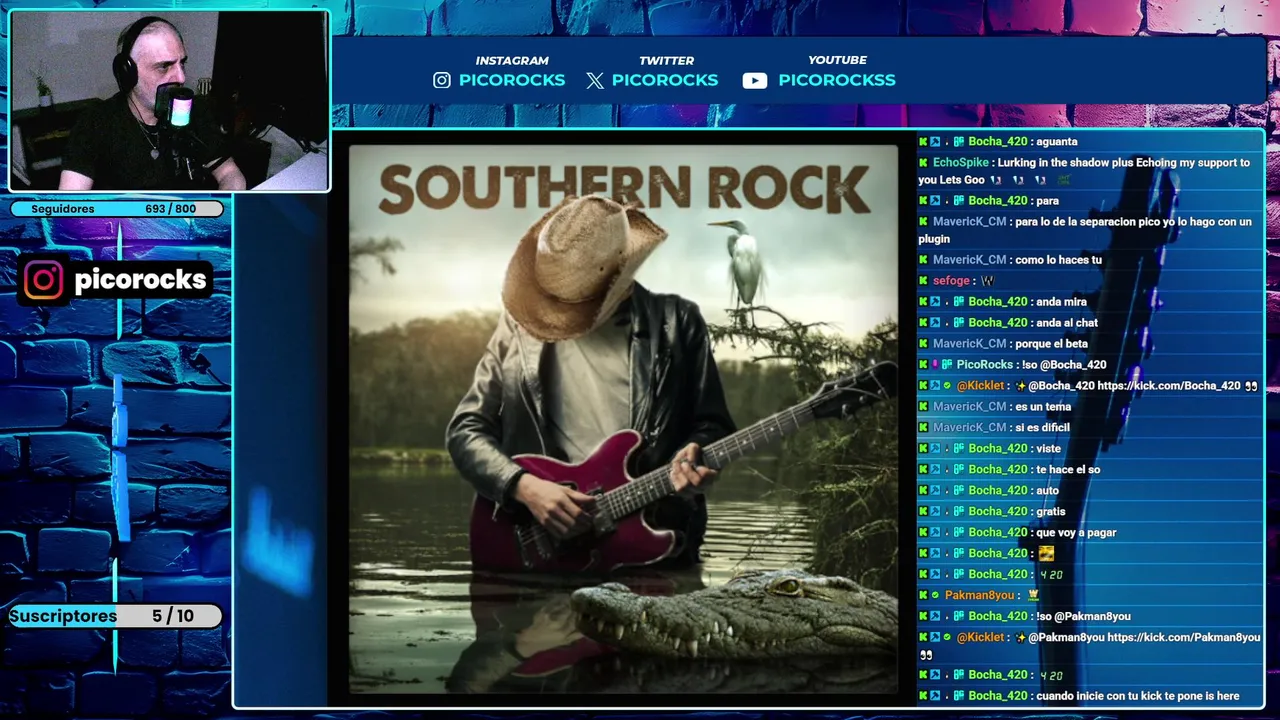
Task: Click the Southern Rock album cover
Action: 624,418
